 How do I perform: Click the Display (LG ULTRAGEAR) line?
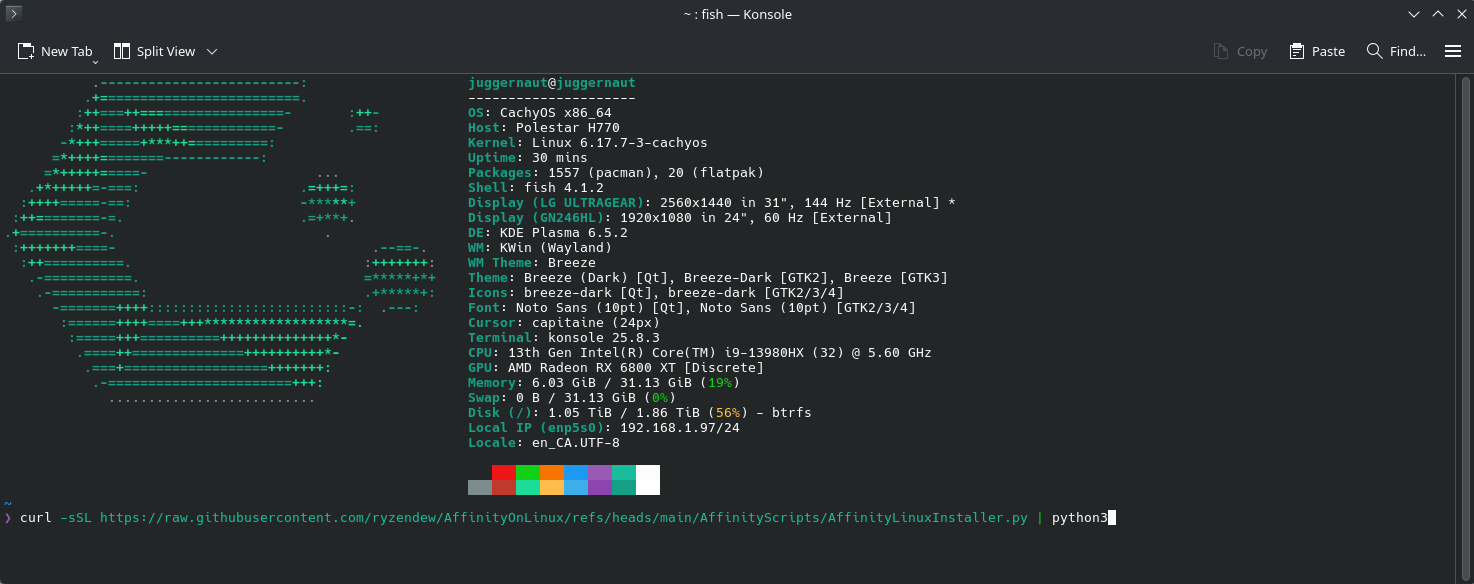click(x=712, y=203)
